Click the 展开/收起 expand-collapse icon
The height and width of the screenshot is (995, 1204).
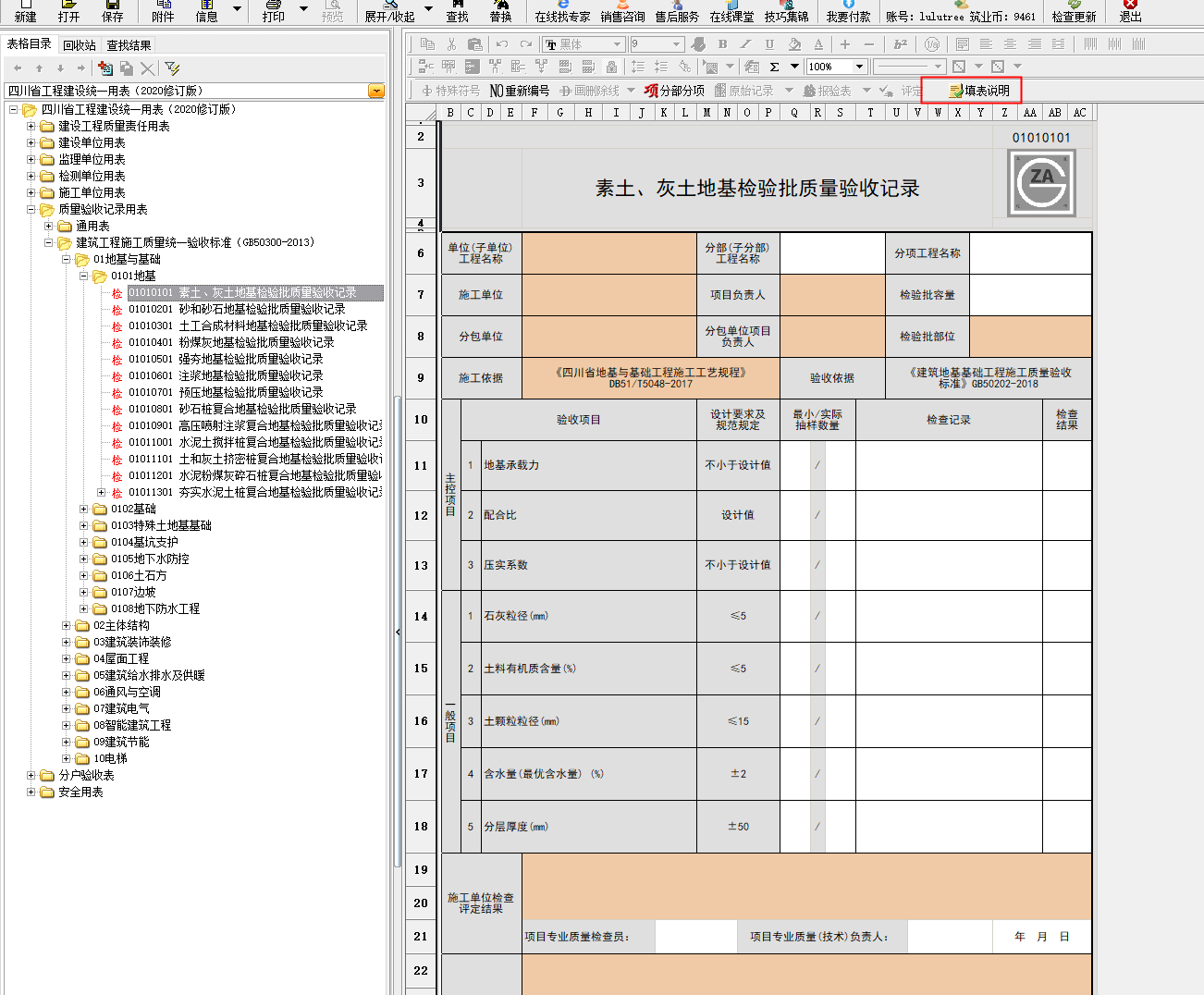pos(389,10)
